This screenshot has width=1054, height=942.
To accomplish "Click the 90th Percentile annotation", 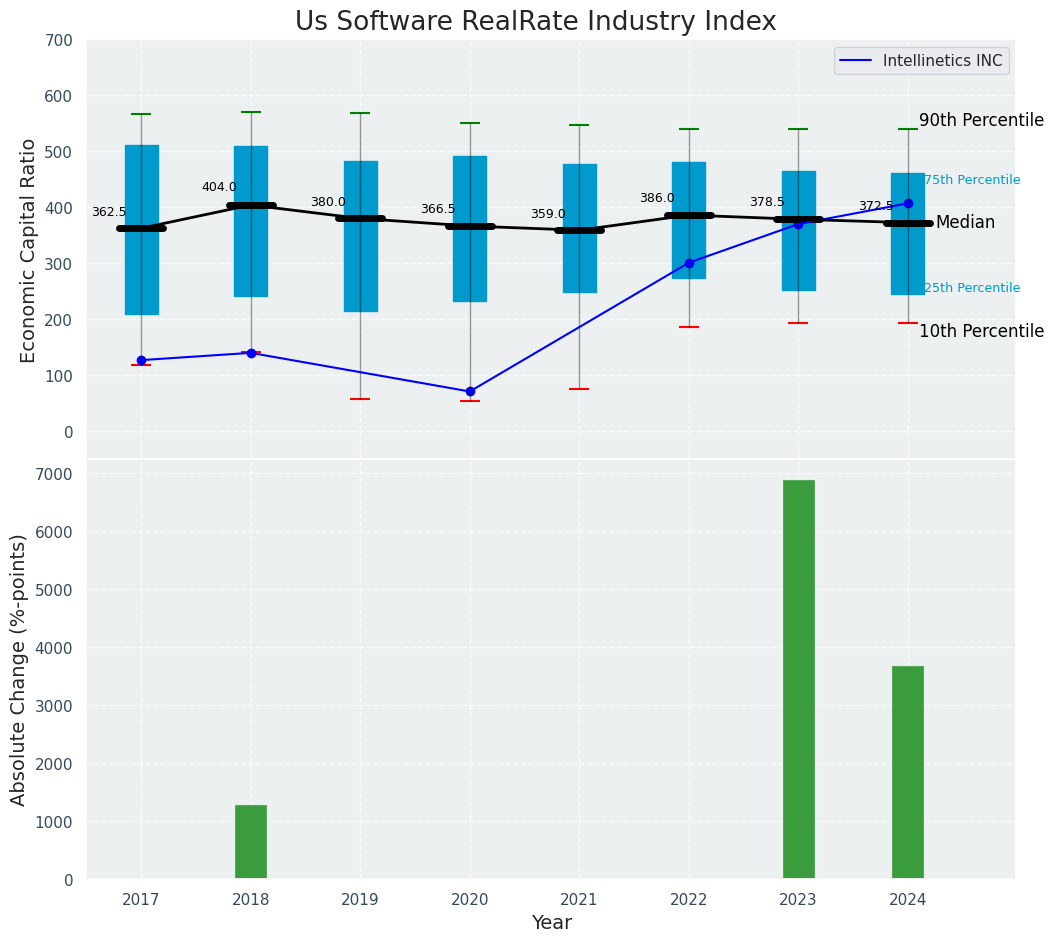I will pyautogui.click(x=981, y=120).
